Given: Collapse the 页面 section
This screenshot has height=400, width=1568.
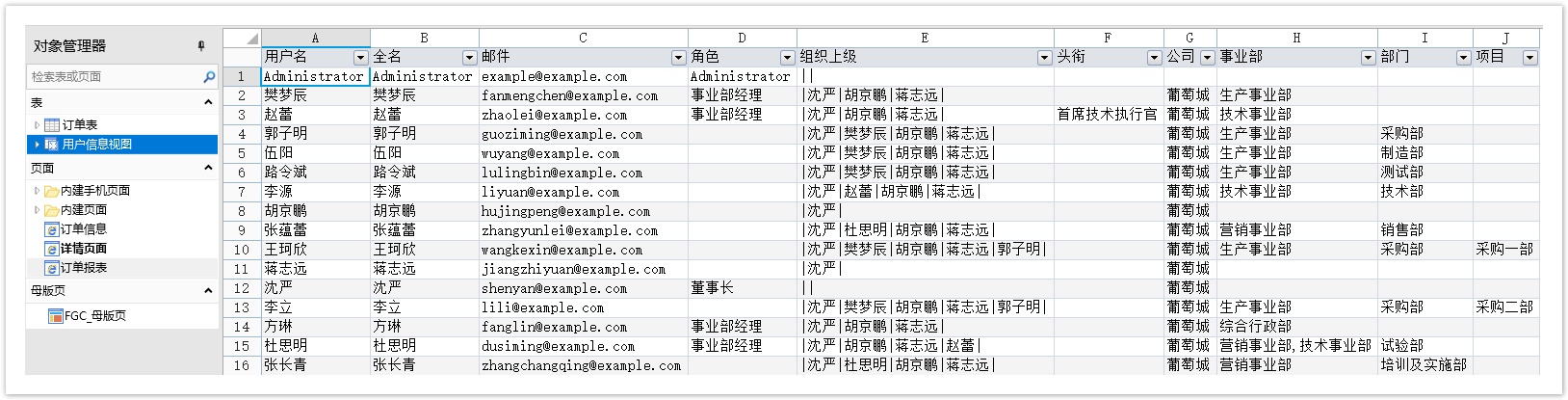Looking at the screenshot, I should [x=207, y=169].
